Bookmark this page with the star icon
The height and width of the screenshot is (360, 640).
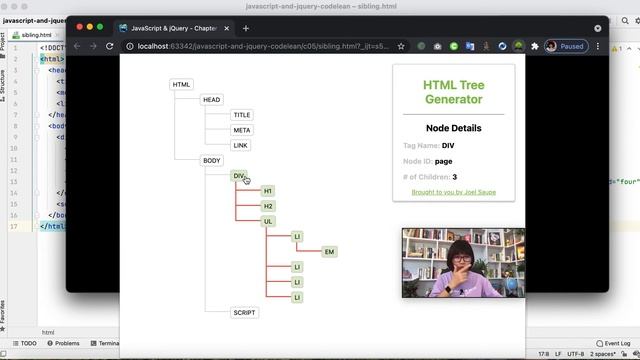tap(401, 46)
